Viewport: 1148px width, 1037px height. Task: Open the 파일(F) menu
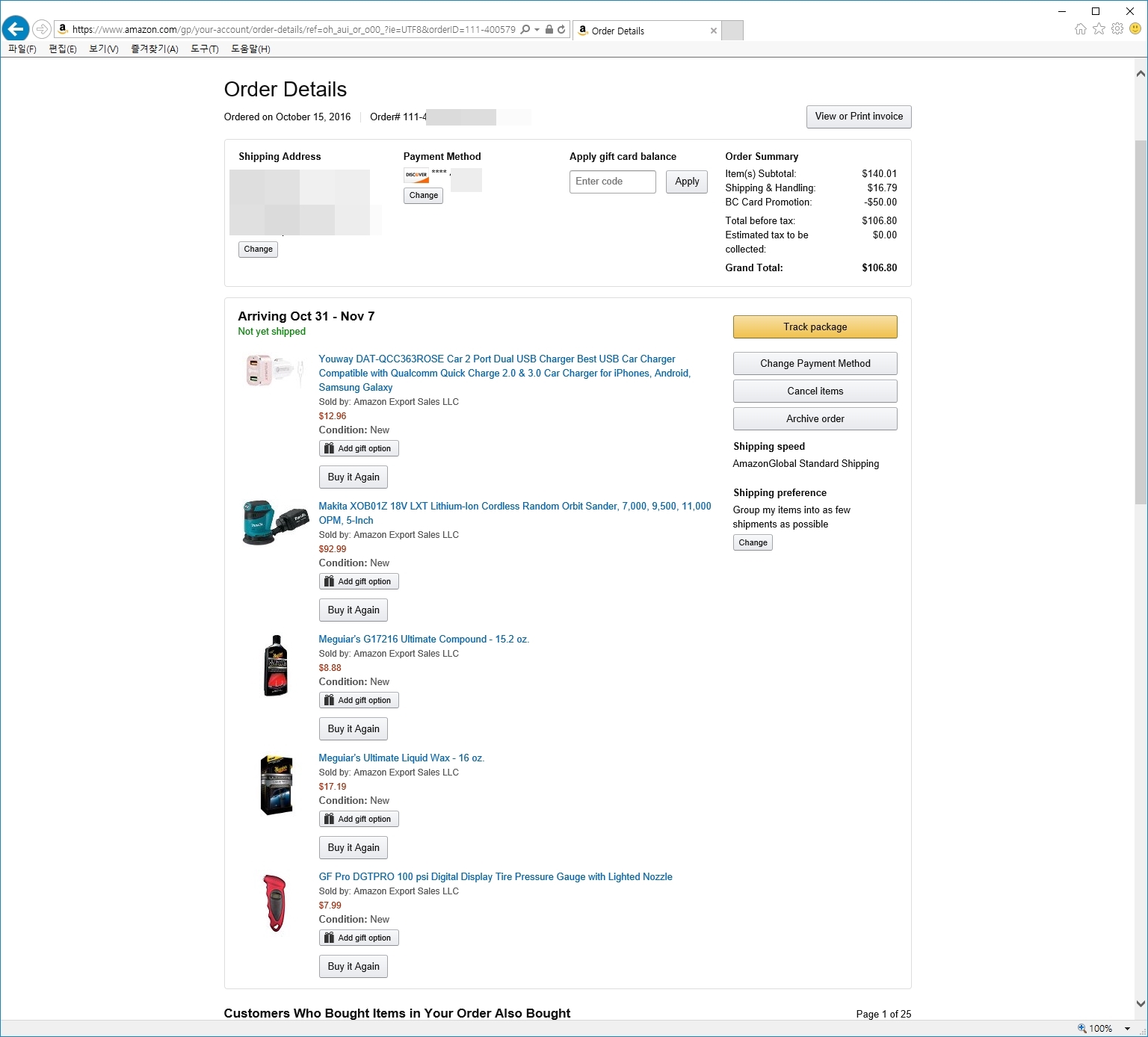[22, 49]
